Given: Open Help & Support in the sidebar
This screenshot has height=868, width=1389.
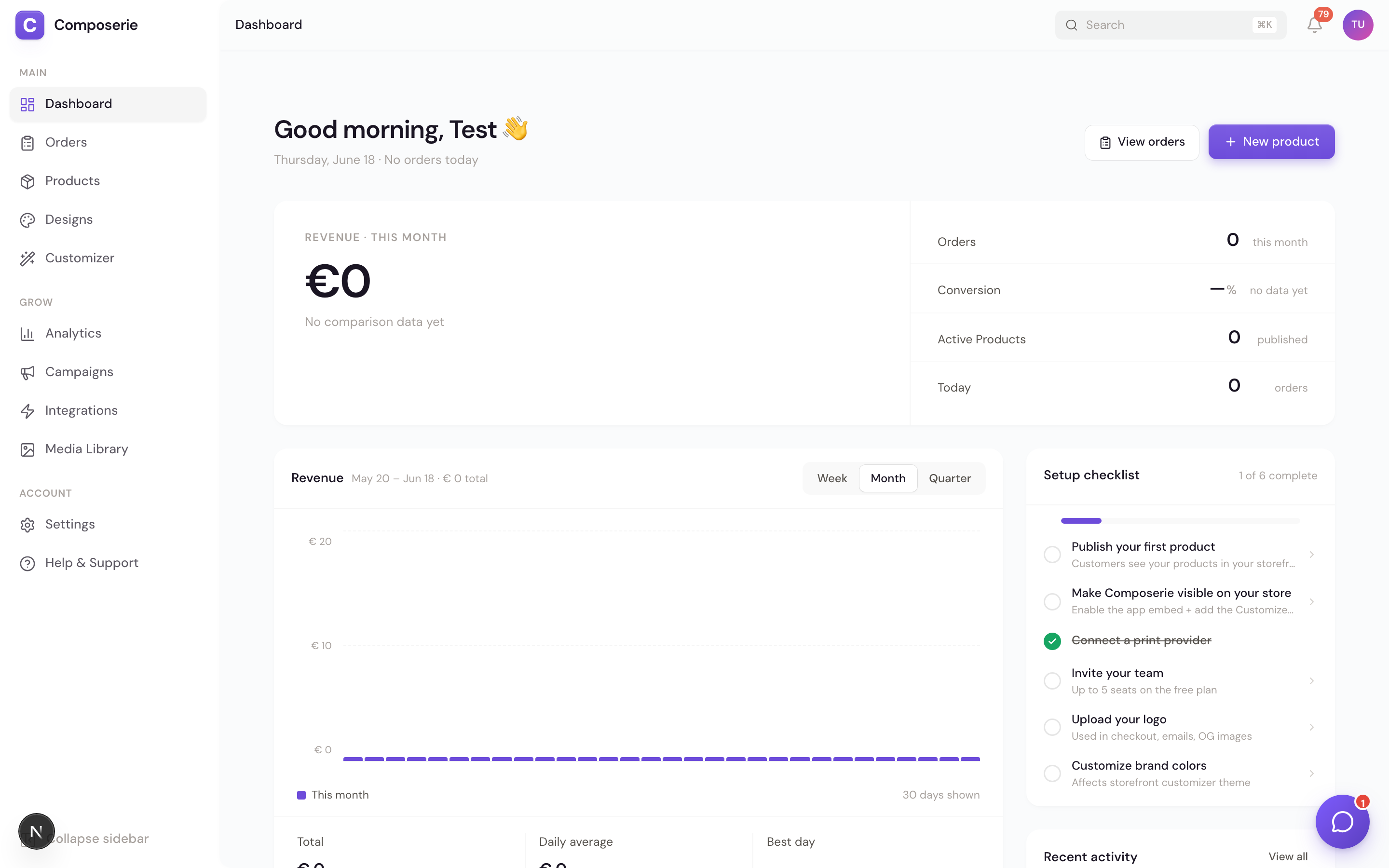Looking at the screenshot, I should pyautogui.click(x=108, y=563).
